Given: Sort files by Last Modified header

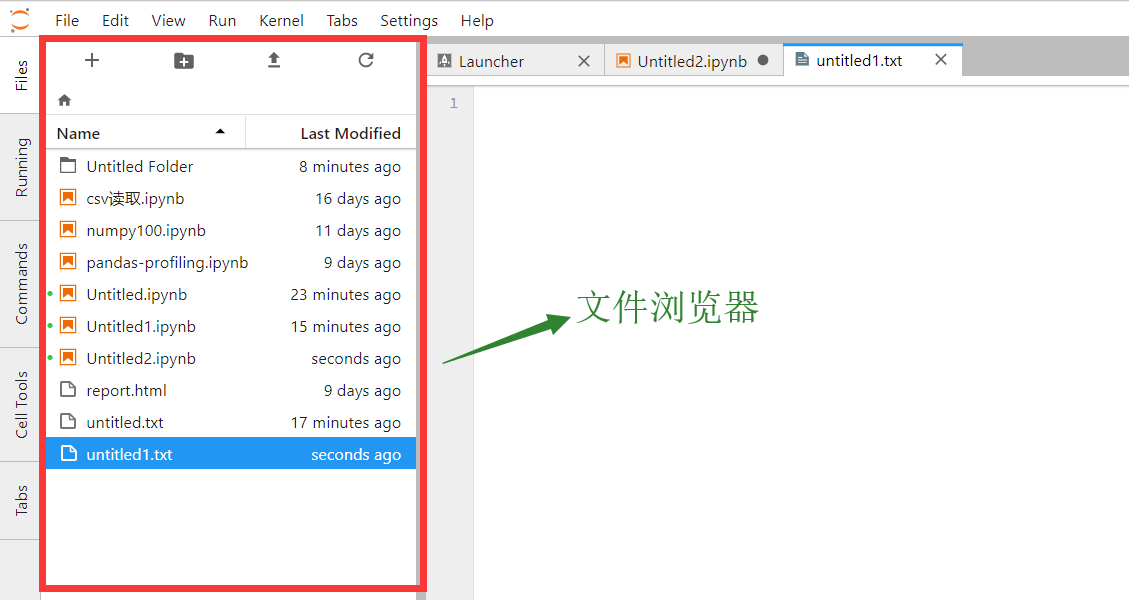Looking at the screenshot, I should (331, 133).
